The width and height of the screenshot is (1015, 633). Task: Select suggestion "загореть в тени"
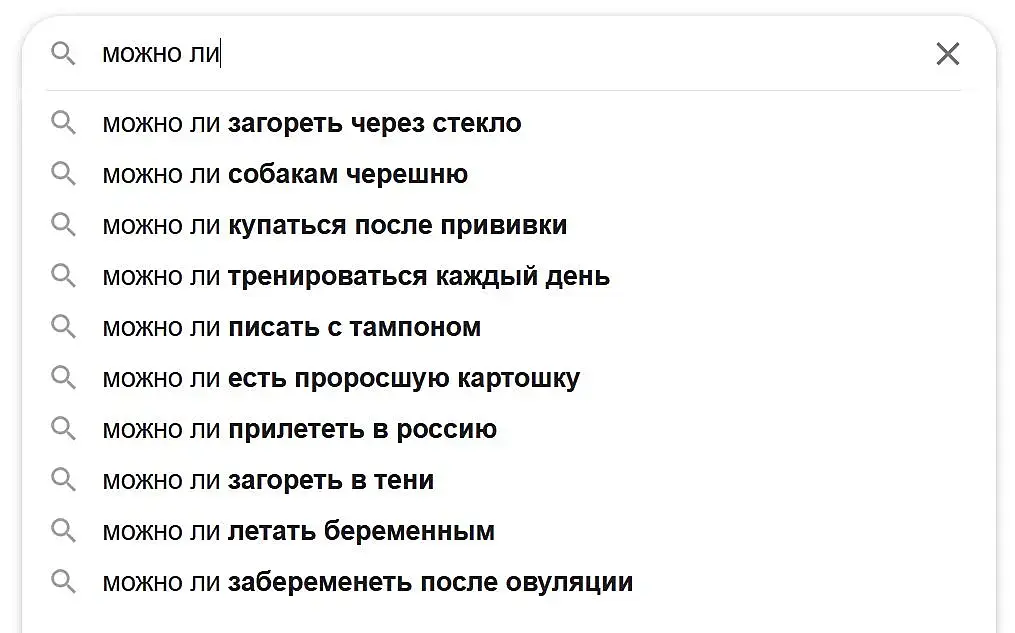pyautogui.click(x=268, y=480)
